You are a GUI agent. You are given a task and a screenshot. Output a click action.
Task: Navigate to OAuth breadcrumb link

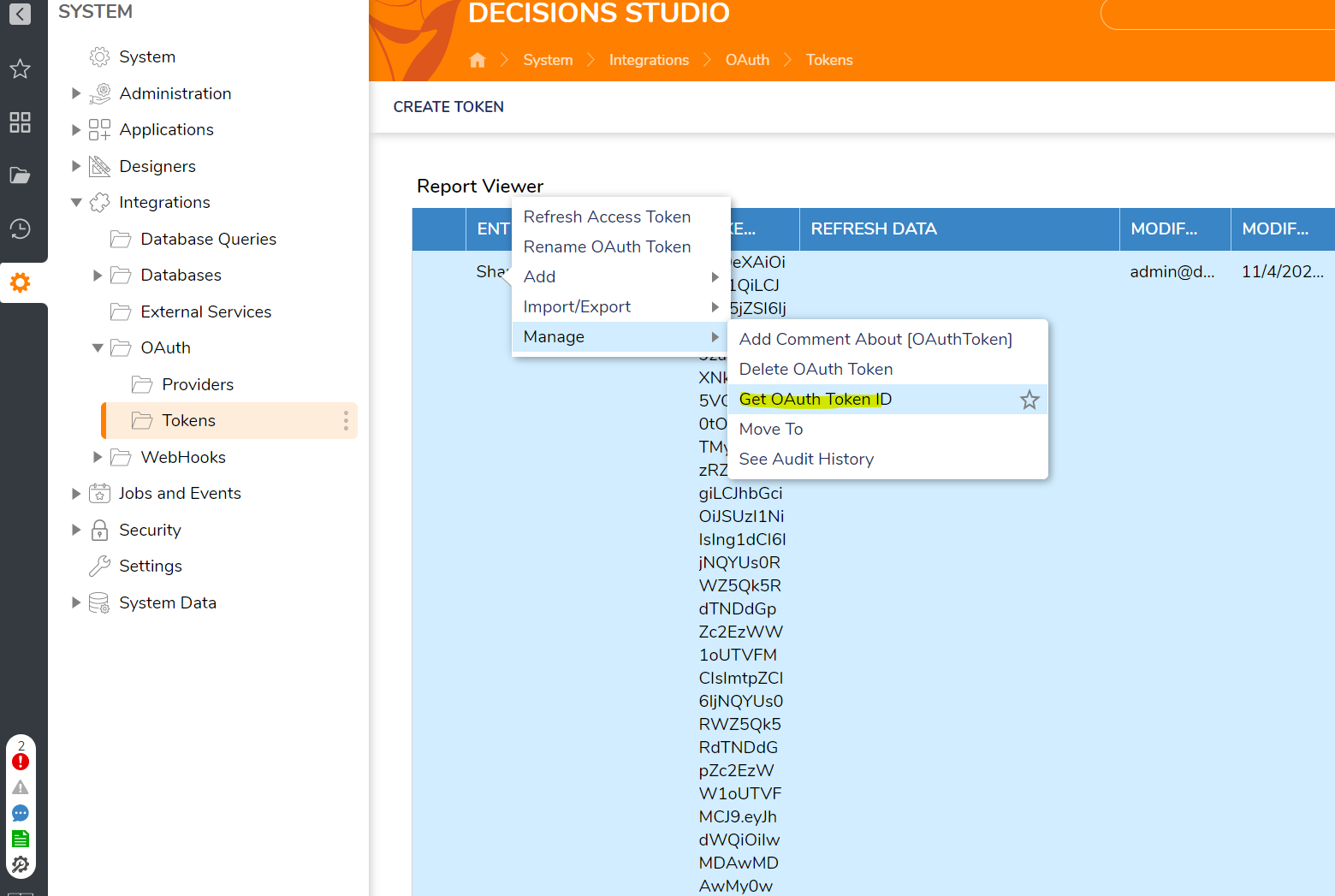pyautogui.click(x=747, y=60)
